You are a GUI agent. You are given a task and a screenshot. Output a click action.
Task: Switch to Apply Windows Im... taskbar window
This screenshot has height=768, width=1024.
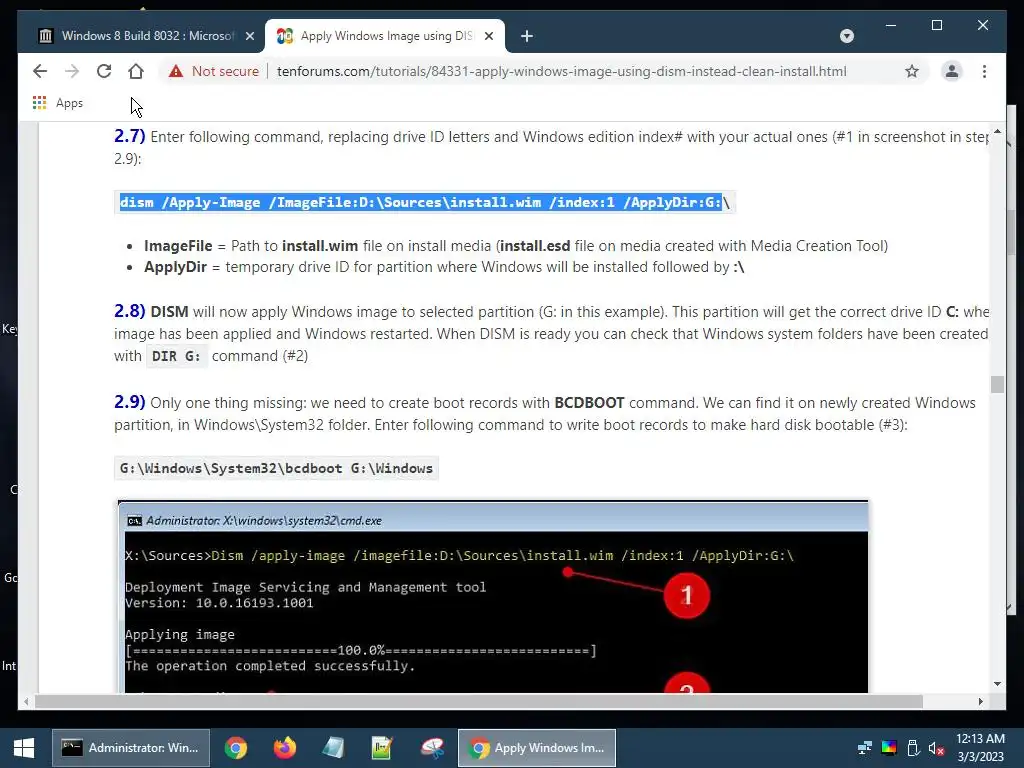(x=537, y=748)
